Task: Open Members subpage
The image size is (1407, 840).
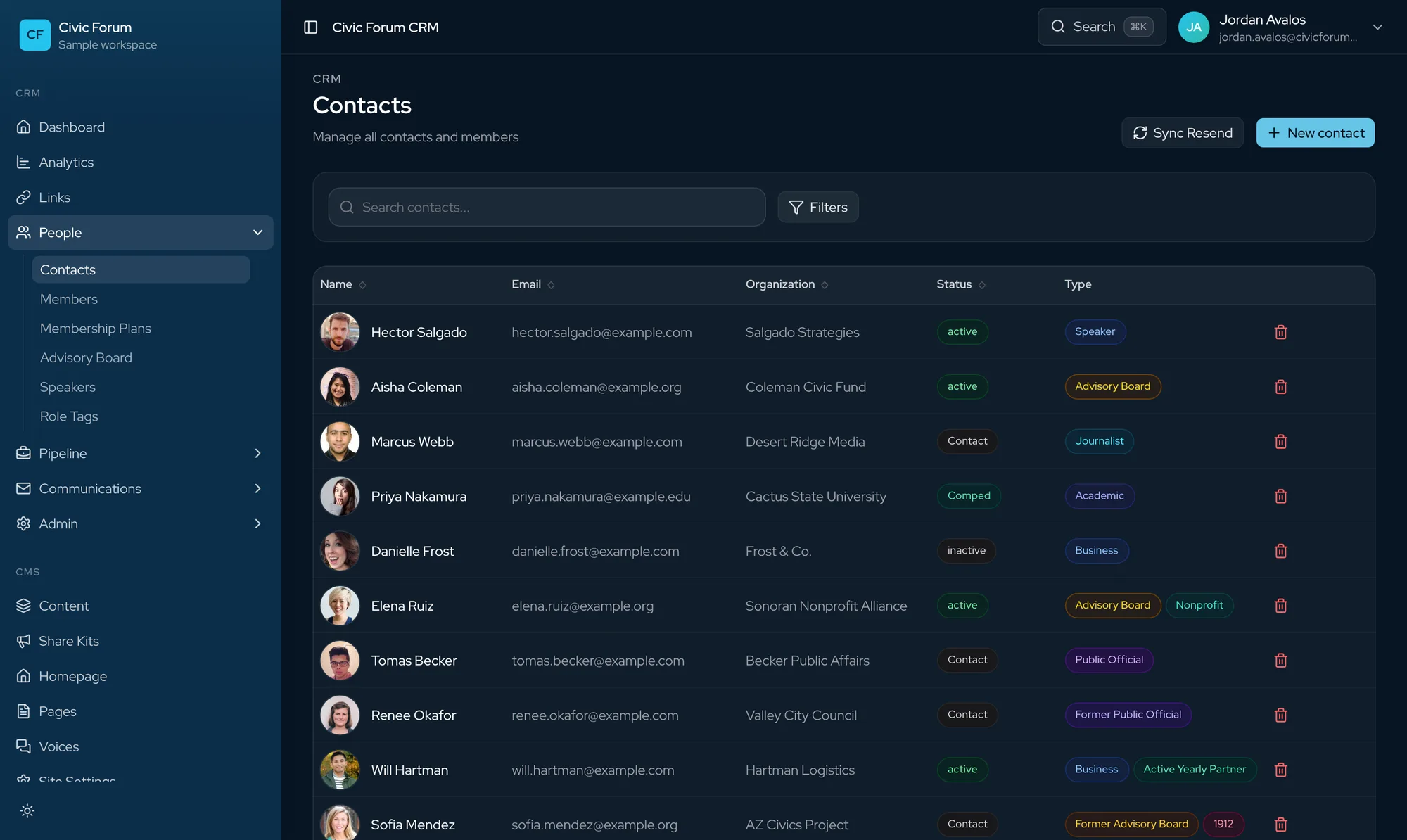Action: coord(141,299)
